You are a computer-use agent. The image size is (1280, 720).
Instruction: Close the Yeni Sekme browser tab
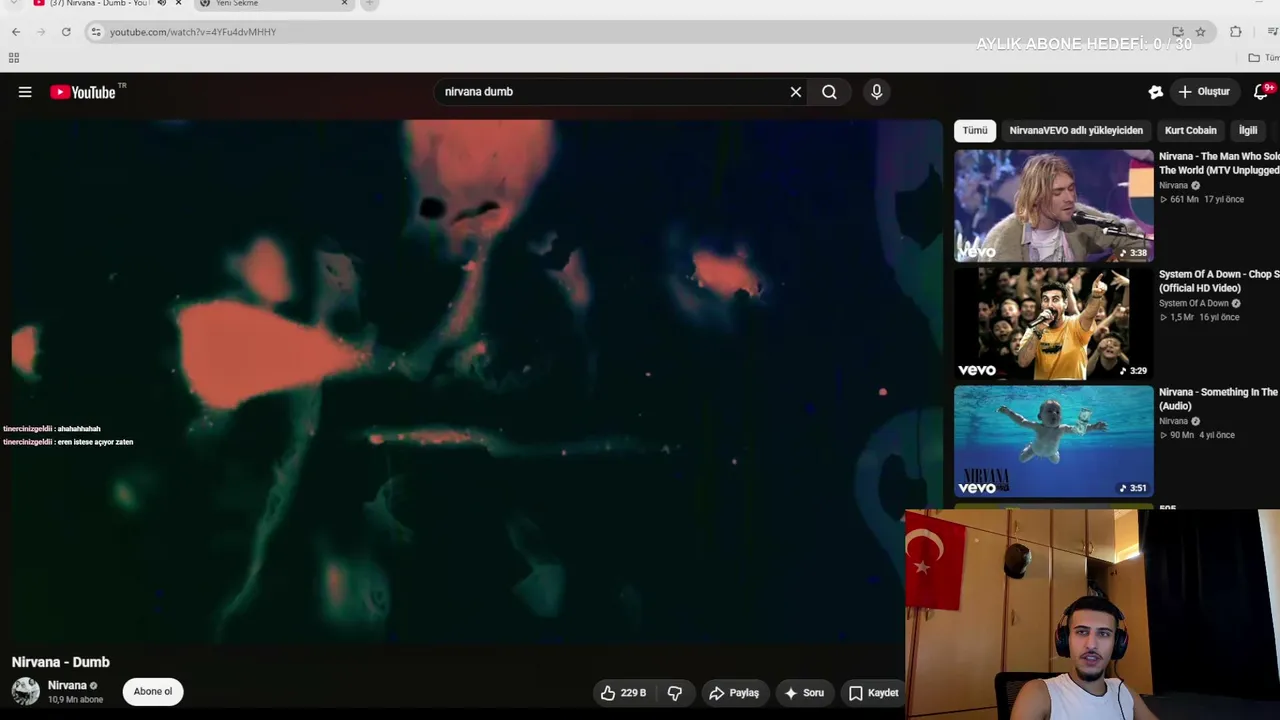coord(345,4)
